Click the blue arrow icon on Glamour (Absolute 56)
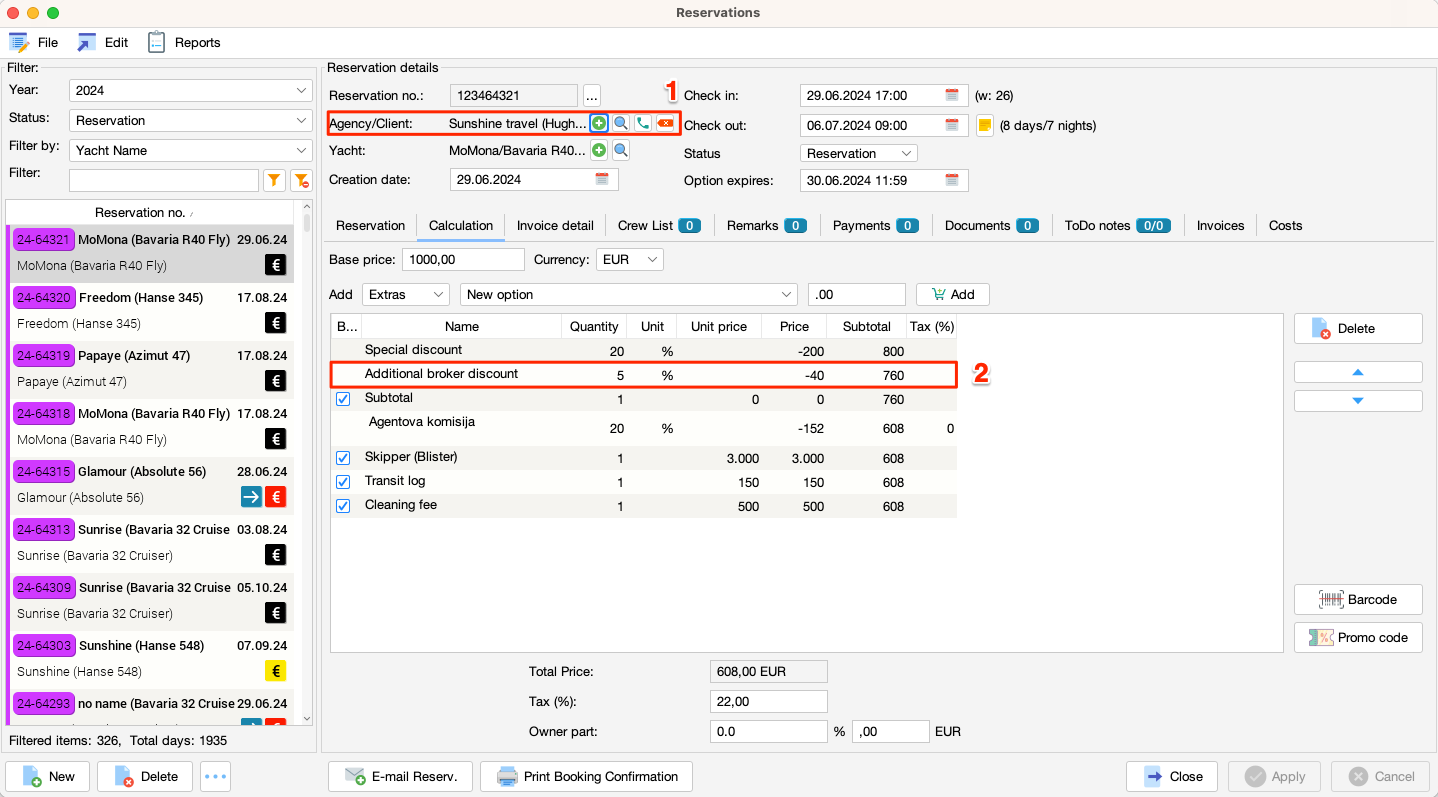The height and width of the screenshot is (797, 1438). (x=251, y=497)
